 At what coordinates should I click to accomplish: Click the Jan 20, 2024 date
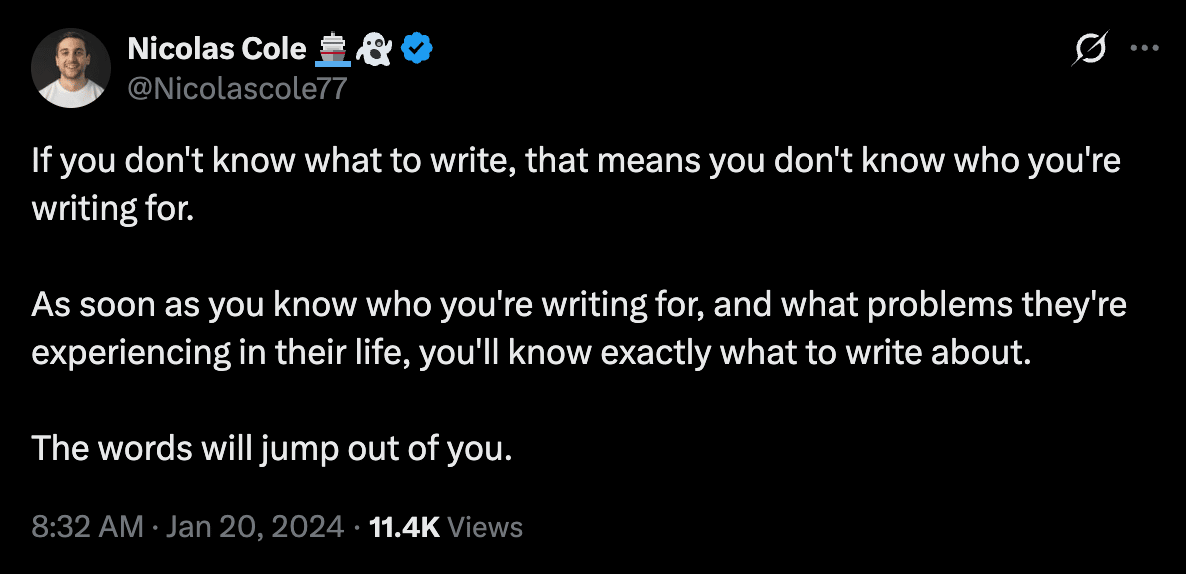254,527
